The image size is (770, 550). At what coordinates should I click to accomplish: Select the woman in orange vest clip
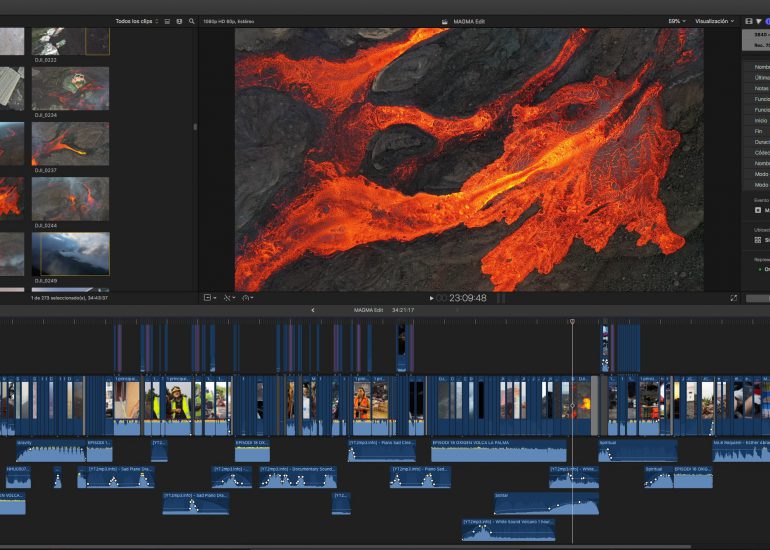[x=361, y=406]
